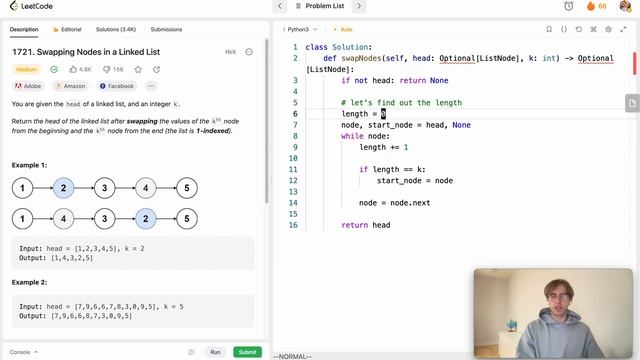Switch to the Description tab
The width and height of the screenshot is (640, 360).
click(24, 29)
